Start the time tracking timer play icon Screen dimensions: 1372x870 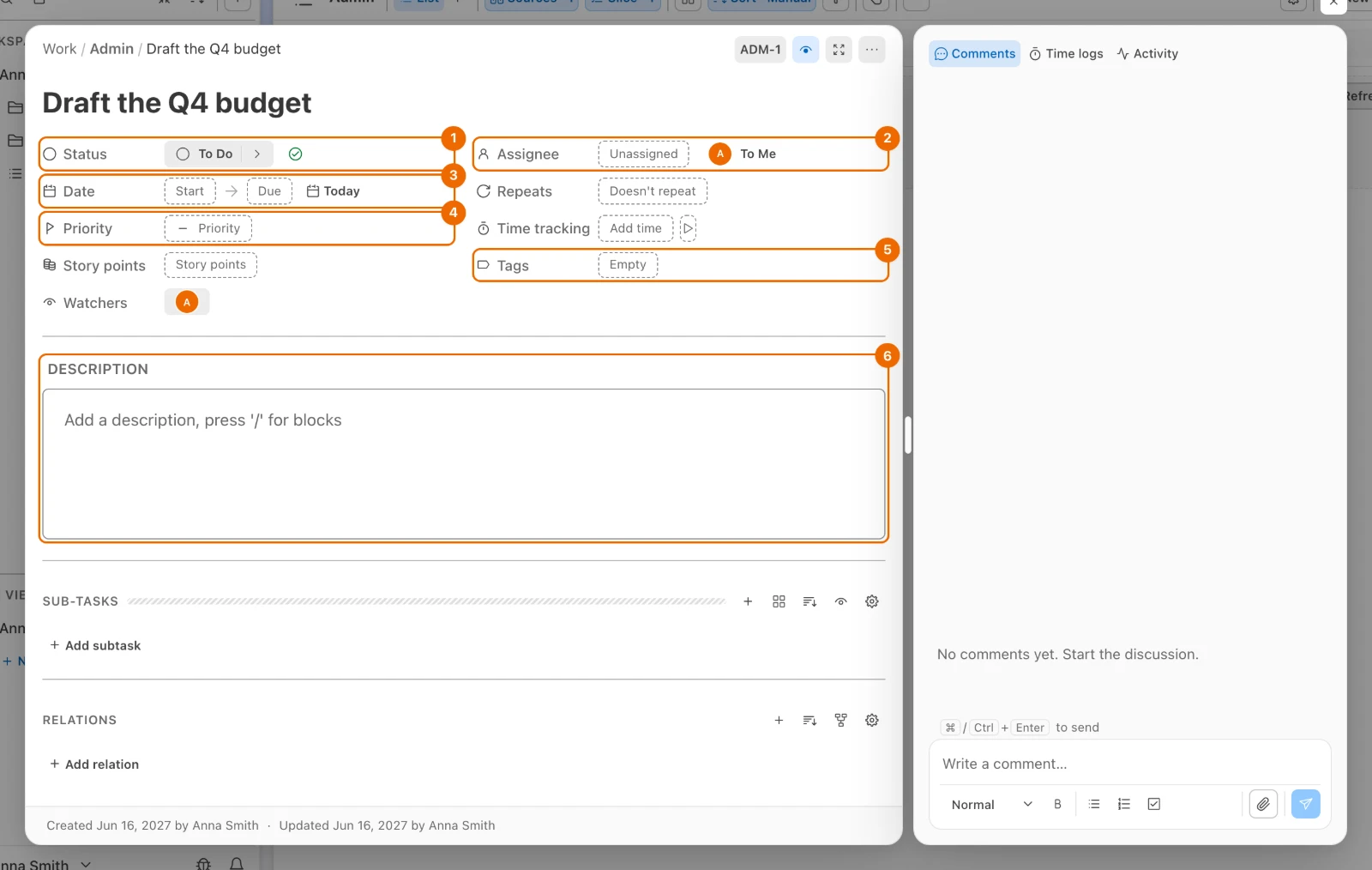(688, 228)
